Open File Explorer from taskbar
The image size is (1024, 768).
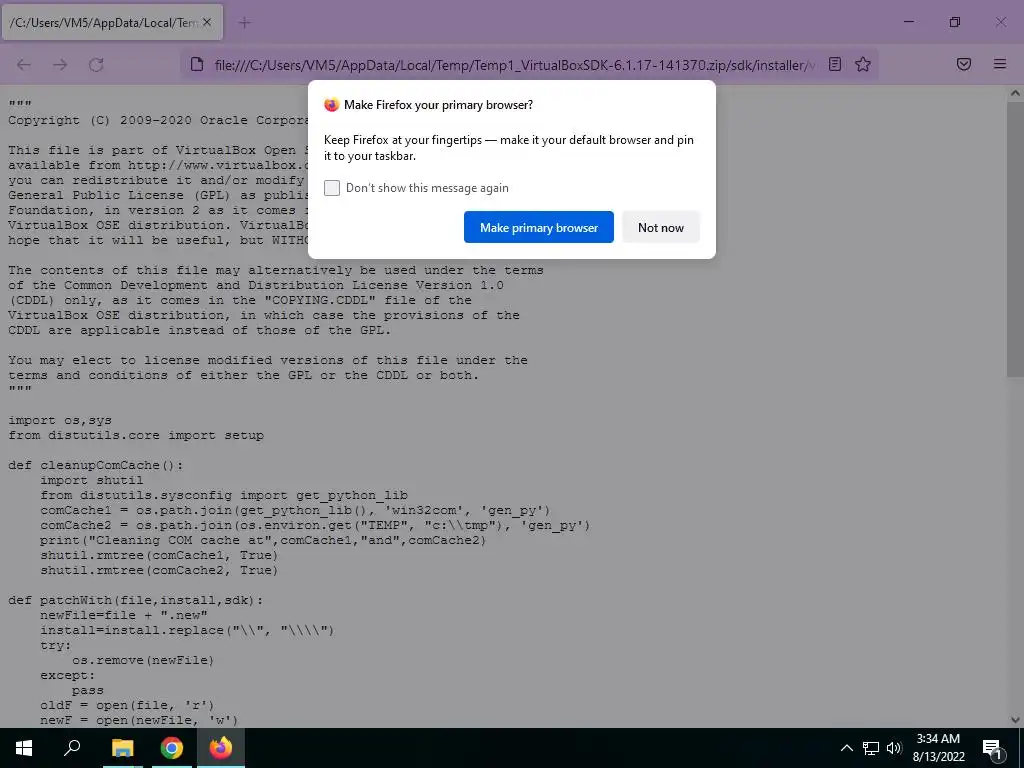[122, 748]
